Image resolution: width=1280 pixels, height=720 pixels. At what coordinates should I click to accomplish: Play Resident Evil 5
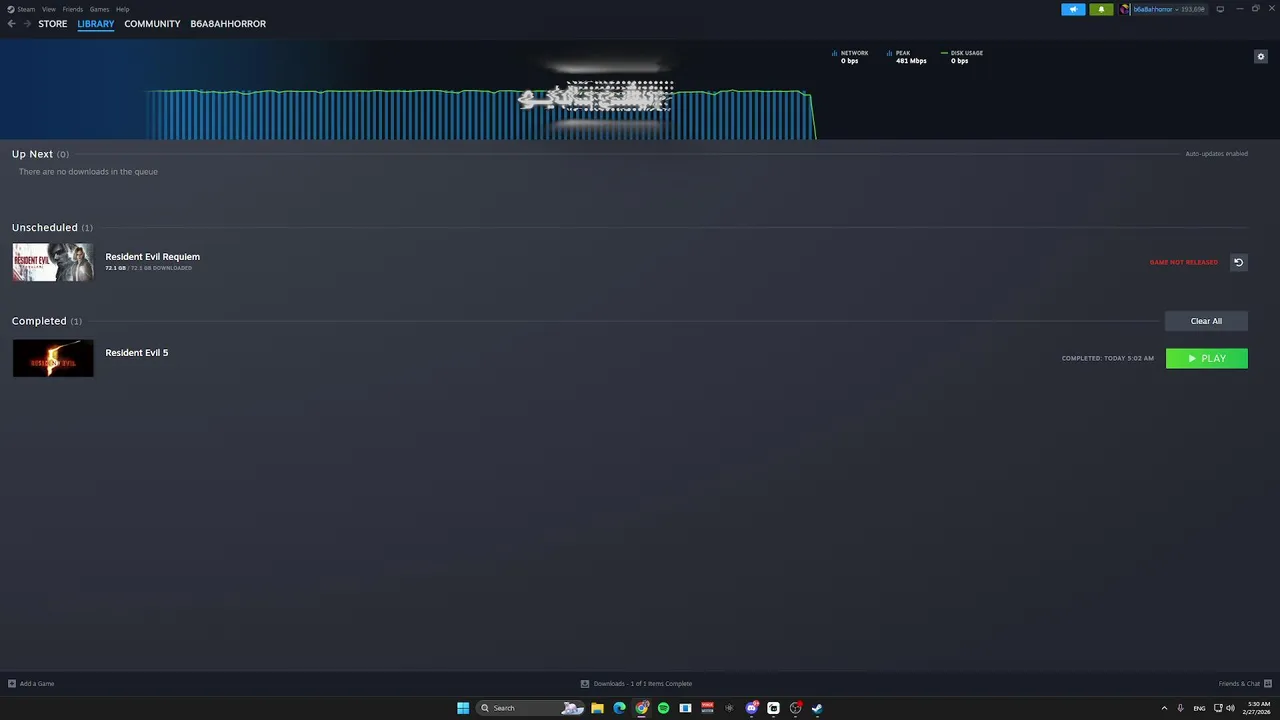(1207, 358)
